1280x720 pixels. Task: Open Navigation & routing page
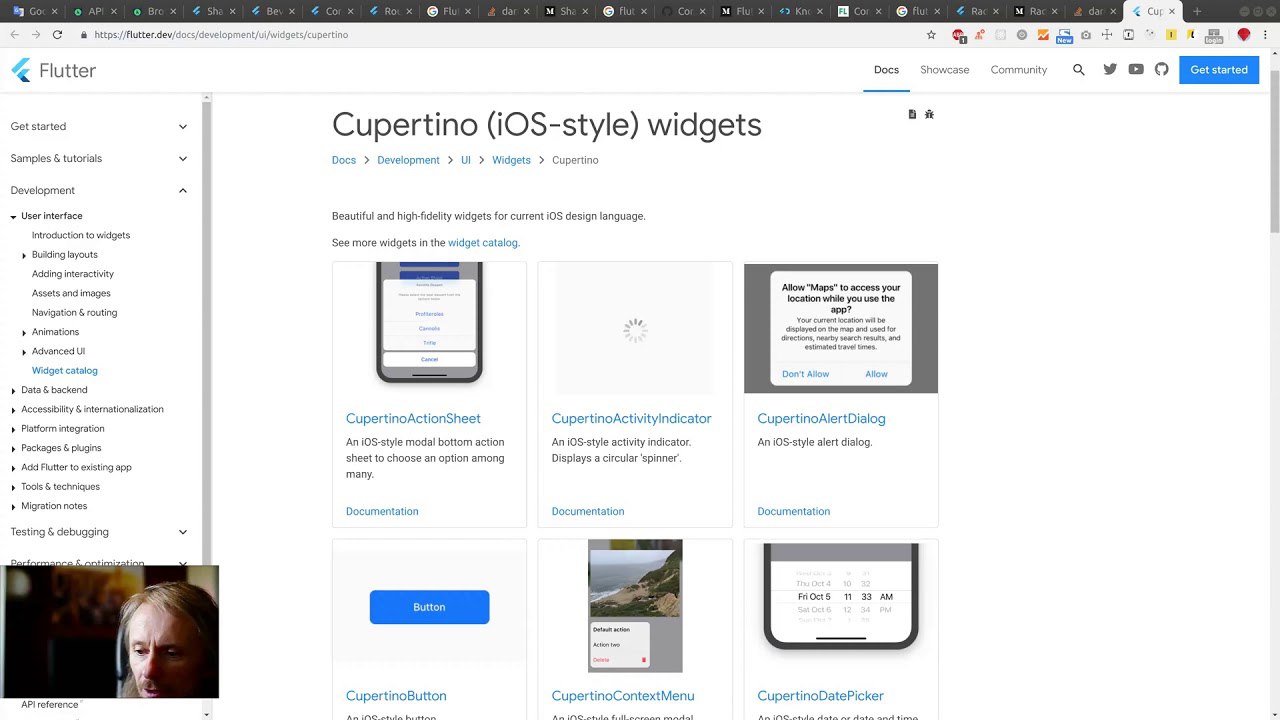[74, 313]
